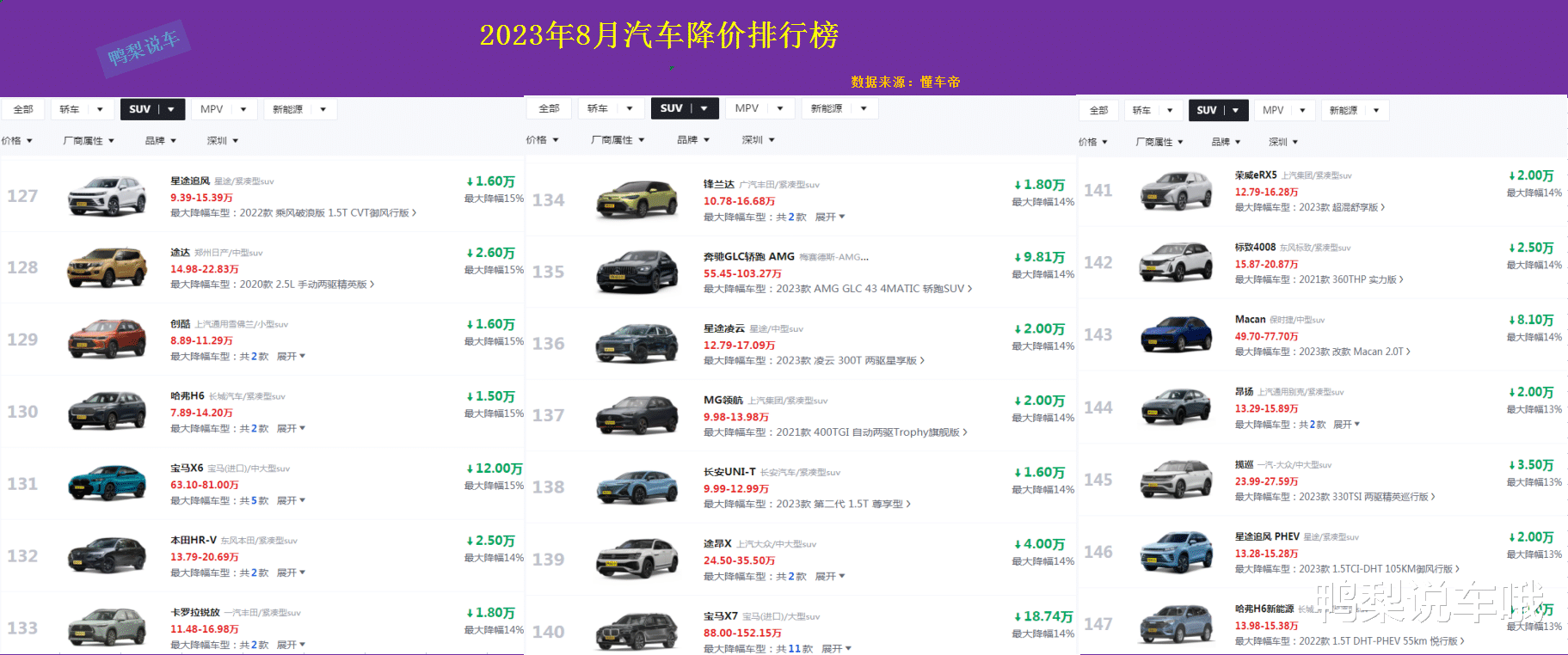Select 轿车 tab above the rank 127 list
The height and width of the screenshot is (655, 1568).
[x=81, y=109]
